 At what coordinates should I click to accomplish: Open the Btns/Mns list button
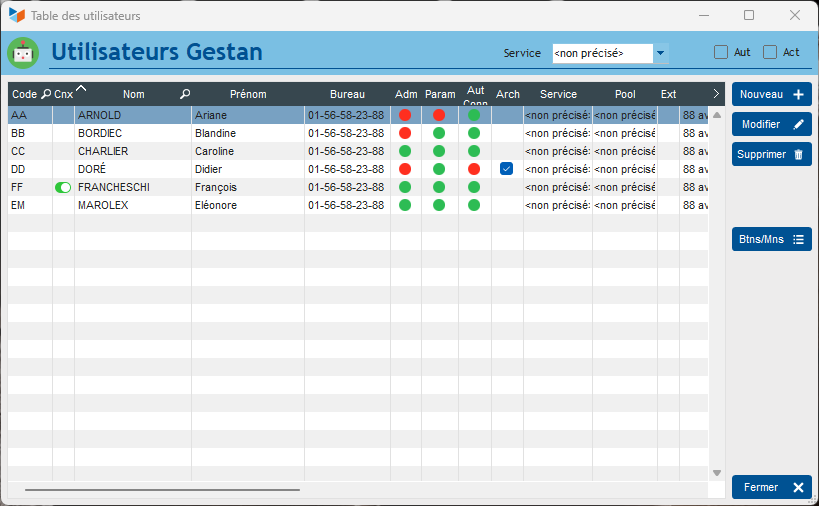pyautogui.click(x=771, y=239)
